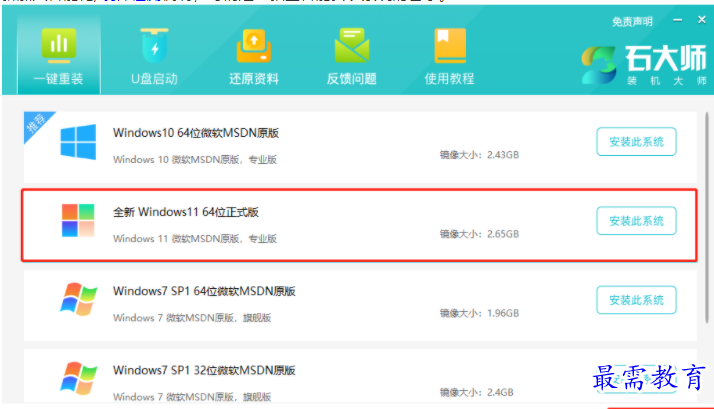
Task: Select Windows7 SP1 64位微软MSDN原版 title
Action: click(x=204, y=291)
